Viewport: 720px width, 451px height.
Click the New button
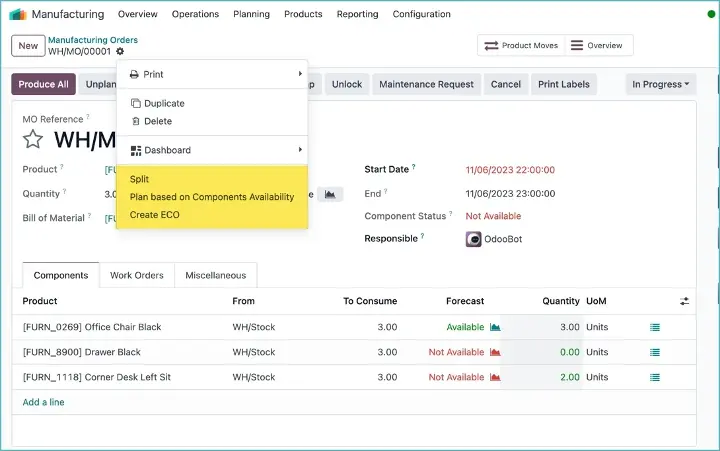pos(28,46)
